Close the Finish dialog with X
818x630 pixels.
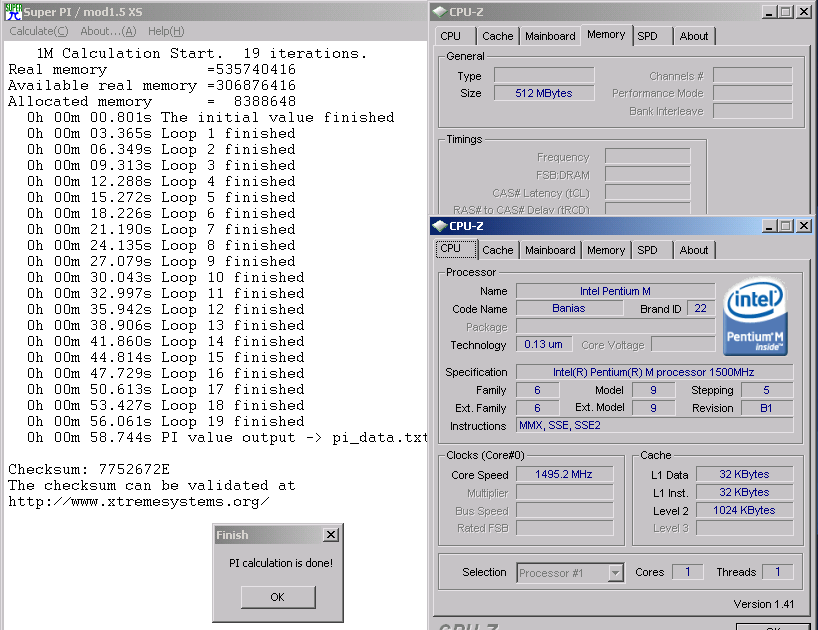pyautogui.click(x=331, y=535)
